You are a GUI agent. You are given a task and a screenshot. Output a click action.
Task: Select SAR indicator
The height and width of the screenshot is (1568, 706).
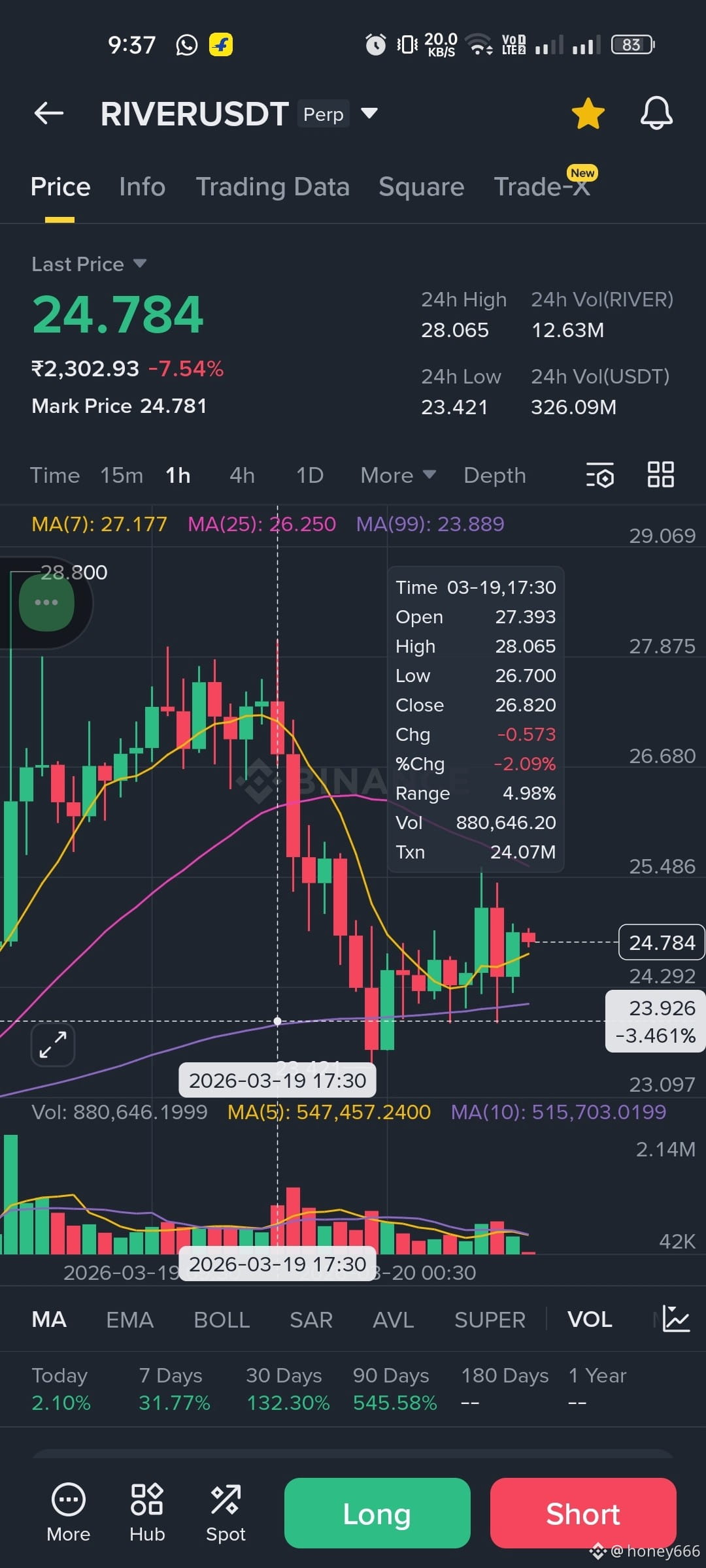coord(311,1320)
